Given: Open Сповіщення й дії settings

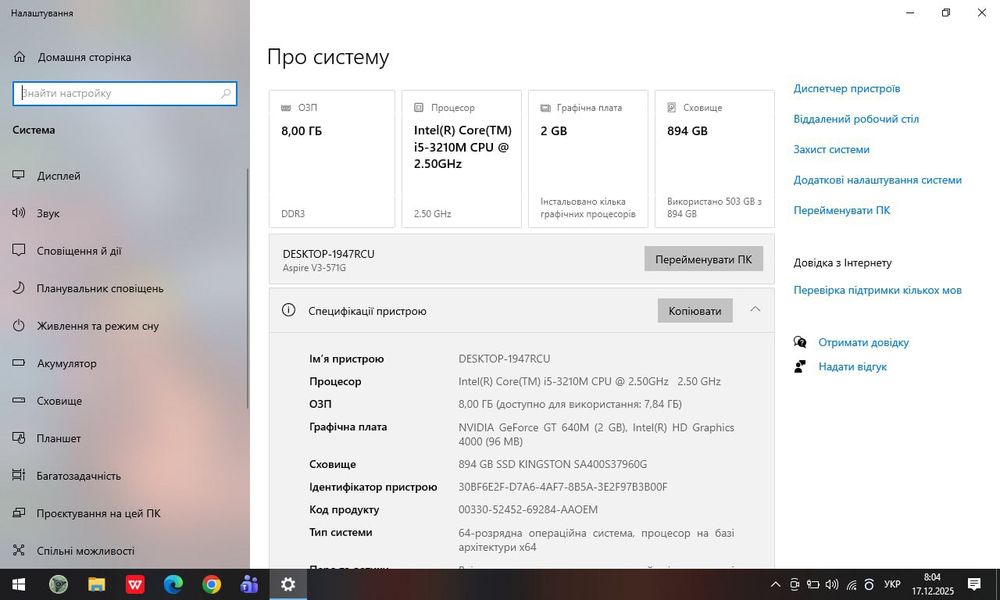Looking at the screenshot, I should pyautogui.click(x=79, y=251).
